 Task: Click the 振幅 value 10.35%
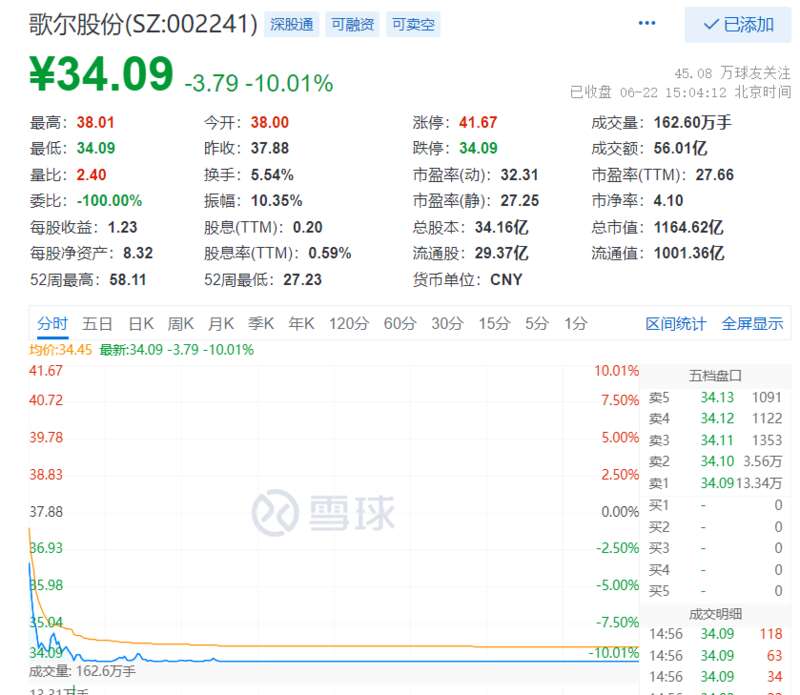point(277,201)
